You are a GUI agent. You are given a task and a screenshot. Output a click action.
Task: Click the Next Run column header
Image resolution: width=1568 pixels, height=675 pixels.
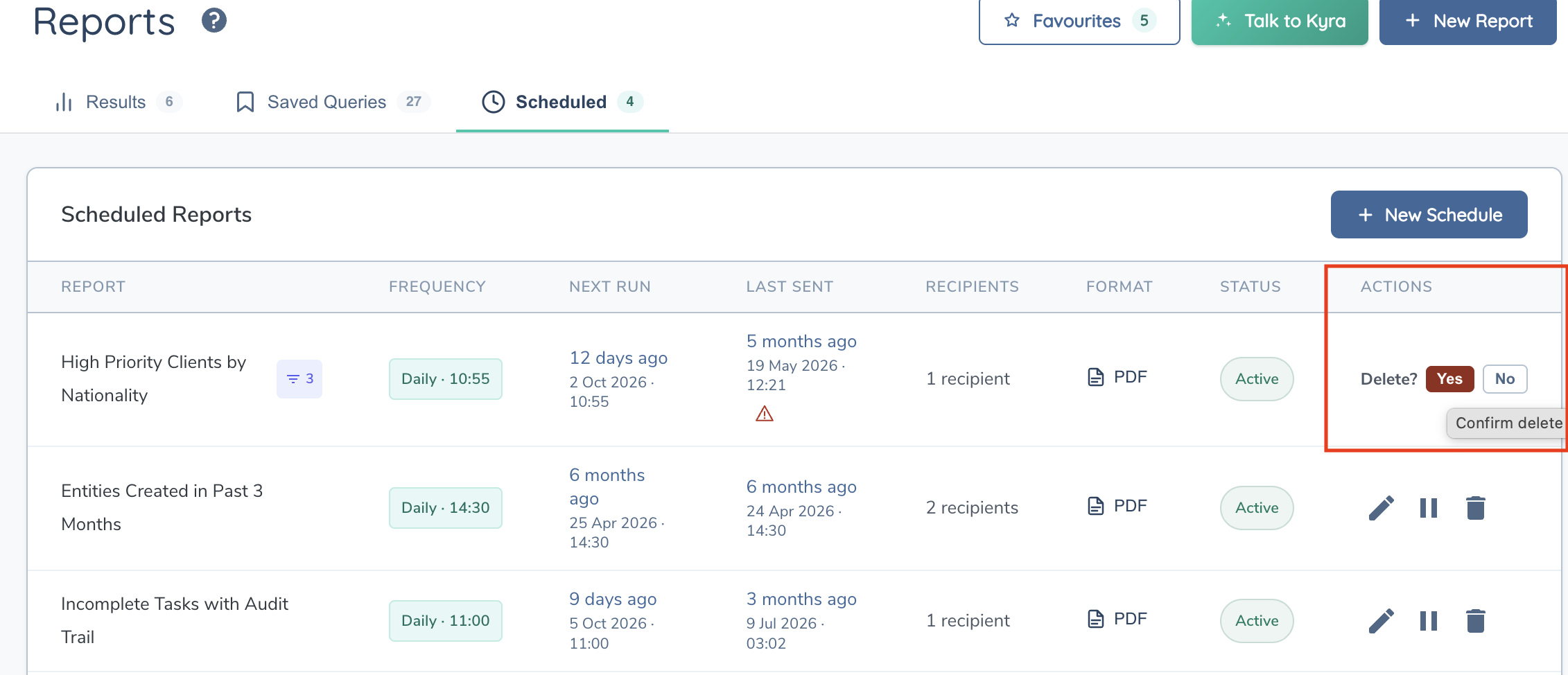pos(610,287)
